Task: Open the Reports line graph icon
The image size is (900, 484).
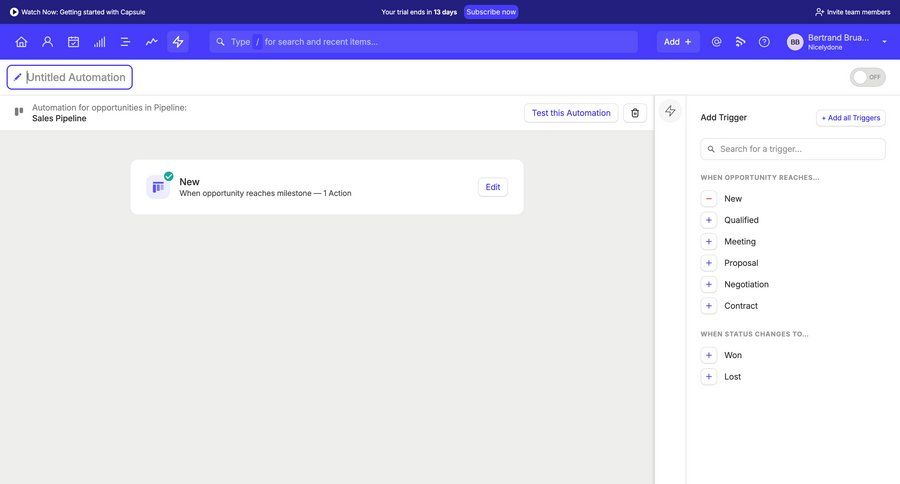Action: click(x=151, y=42)
